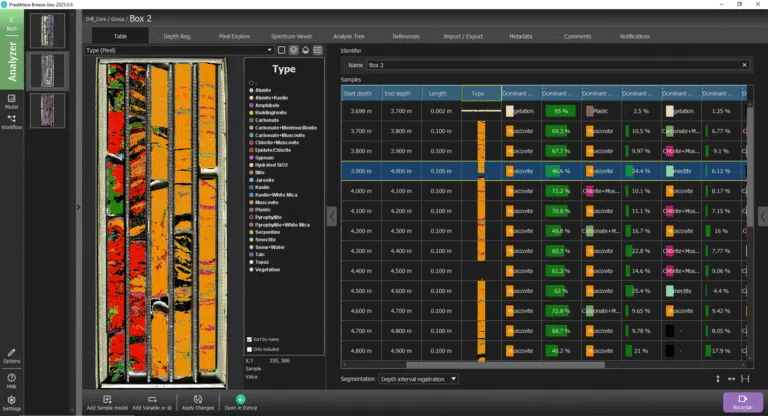Viewport: 768px width, 416px height.
Task: Open the Help icon in sidebar
Action: click(x=11, y=380)
